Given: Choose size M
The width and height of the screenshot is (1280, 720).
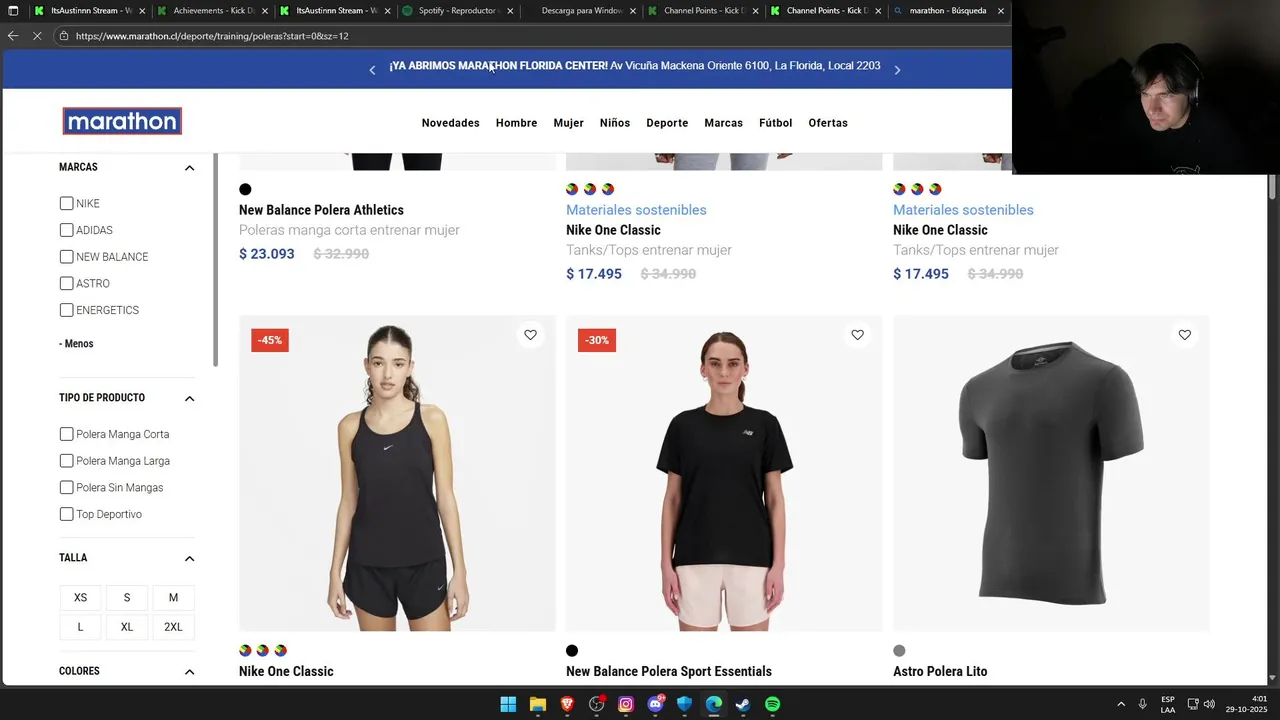Looking at the screenshot, I should (x=173, y=598).
